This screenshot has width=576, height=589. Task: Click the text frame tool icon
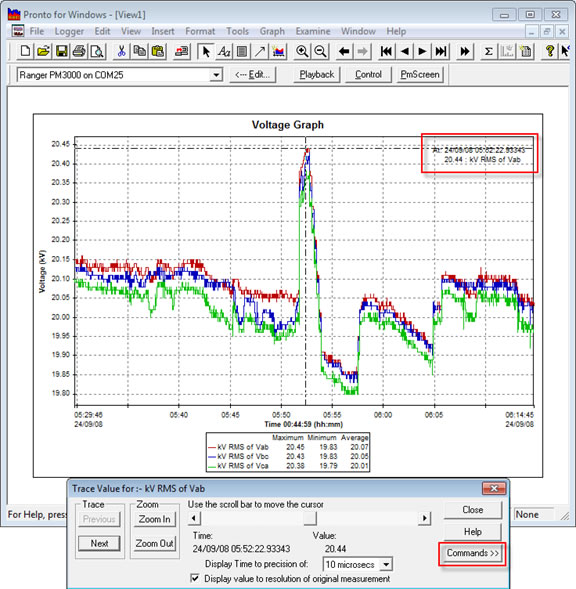[x=242, y=51]
